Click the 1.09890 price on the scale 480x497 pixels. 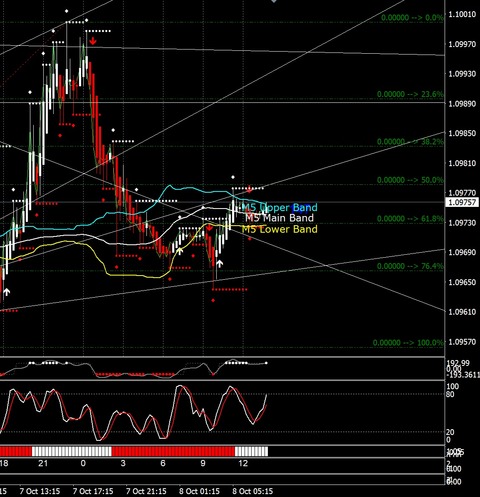pyautogui.click(x=462, y=104)
